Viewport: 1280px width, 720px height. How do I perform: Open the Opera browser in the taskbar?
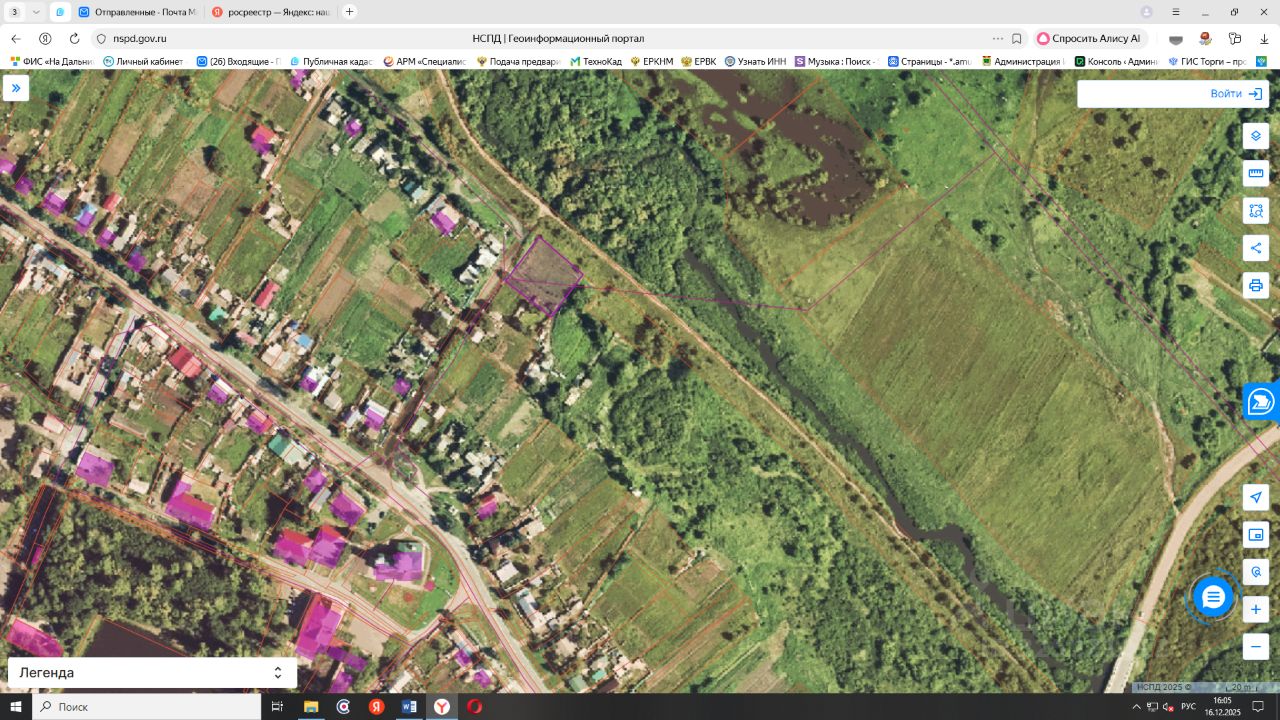pyautogui.click(x=474, y=706)
